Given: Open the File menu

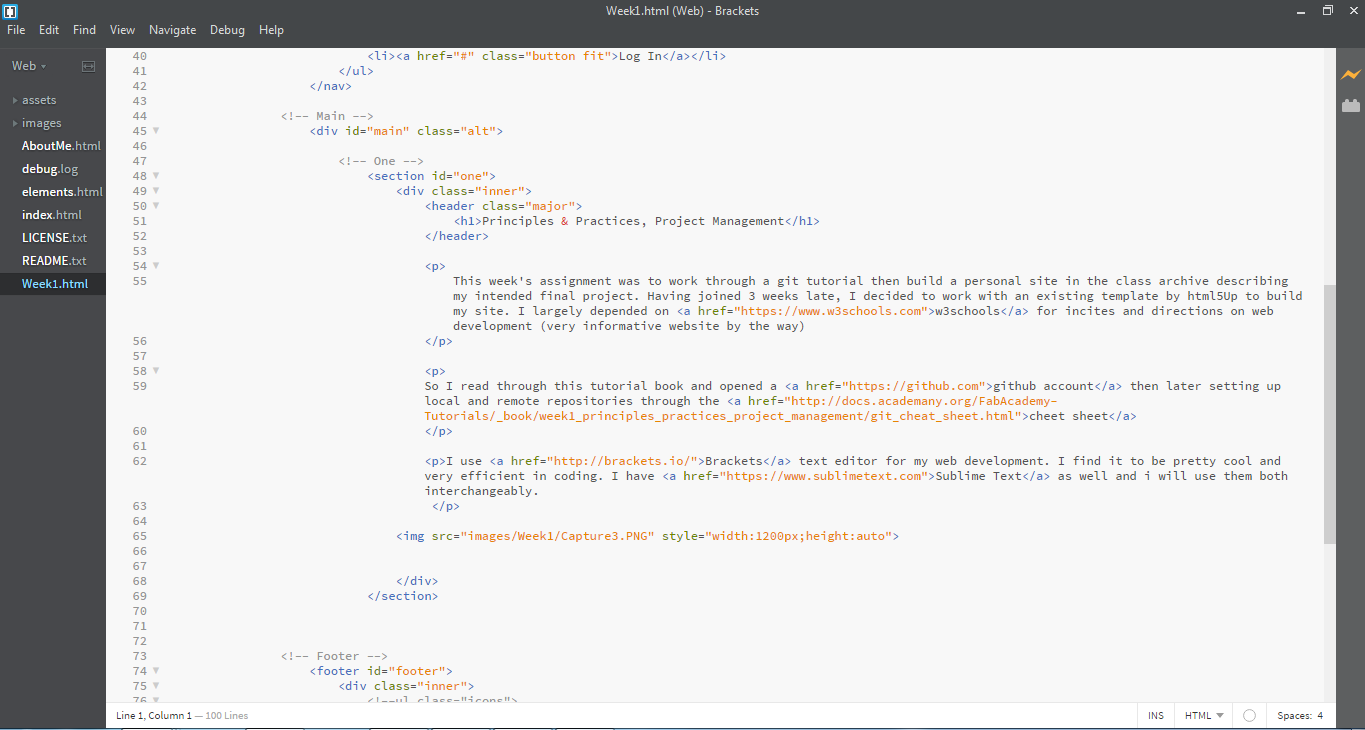Looking at the screenshot, I should pos(16,30).
